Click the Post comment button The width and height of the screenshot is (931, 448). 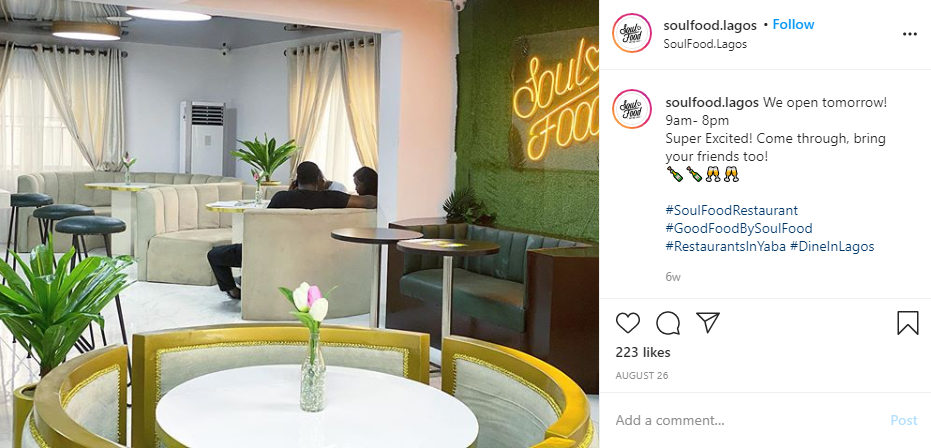[904, 420]
